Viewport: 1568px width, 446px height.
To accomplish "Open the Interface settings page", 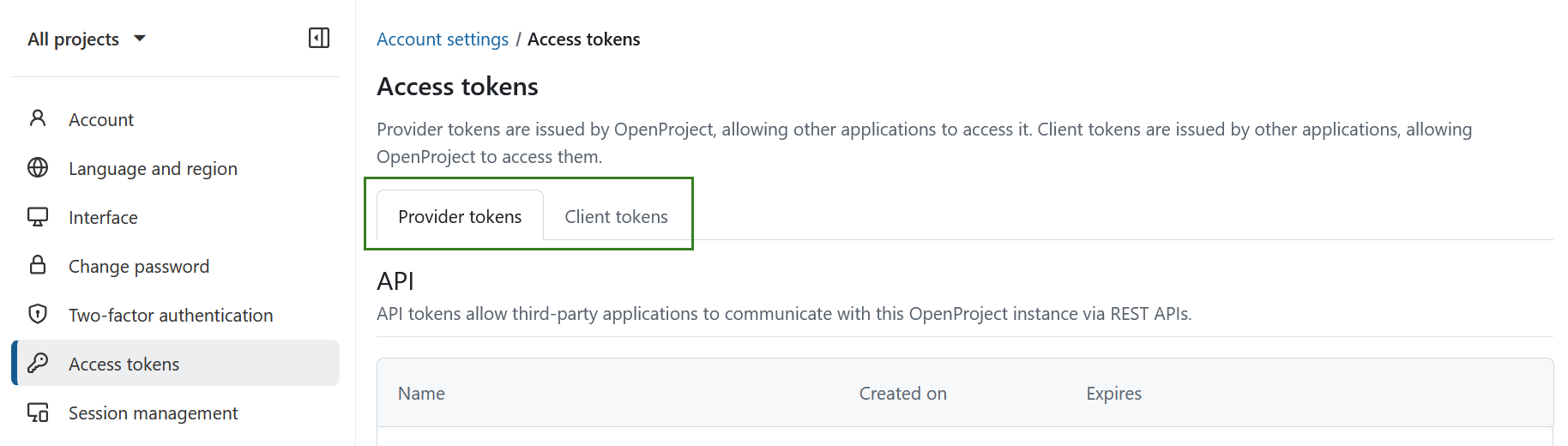I will pos(103,218).
